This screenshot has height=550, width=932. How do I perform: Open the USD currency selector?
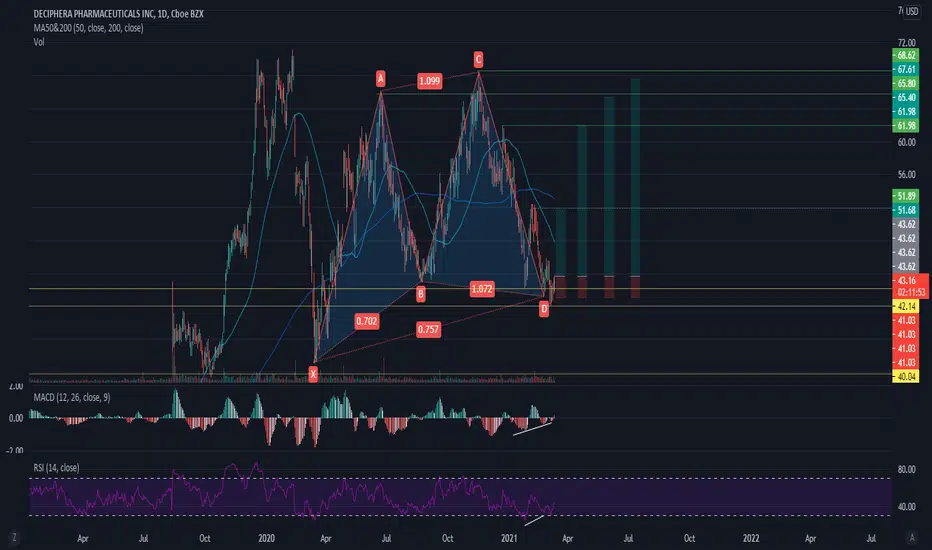tap(911, 12)
